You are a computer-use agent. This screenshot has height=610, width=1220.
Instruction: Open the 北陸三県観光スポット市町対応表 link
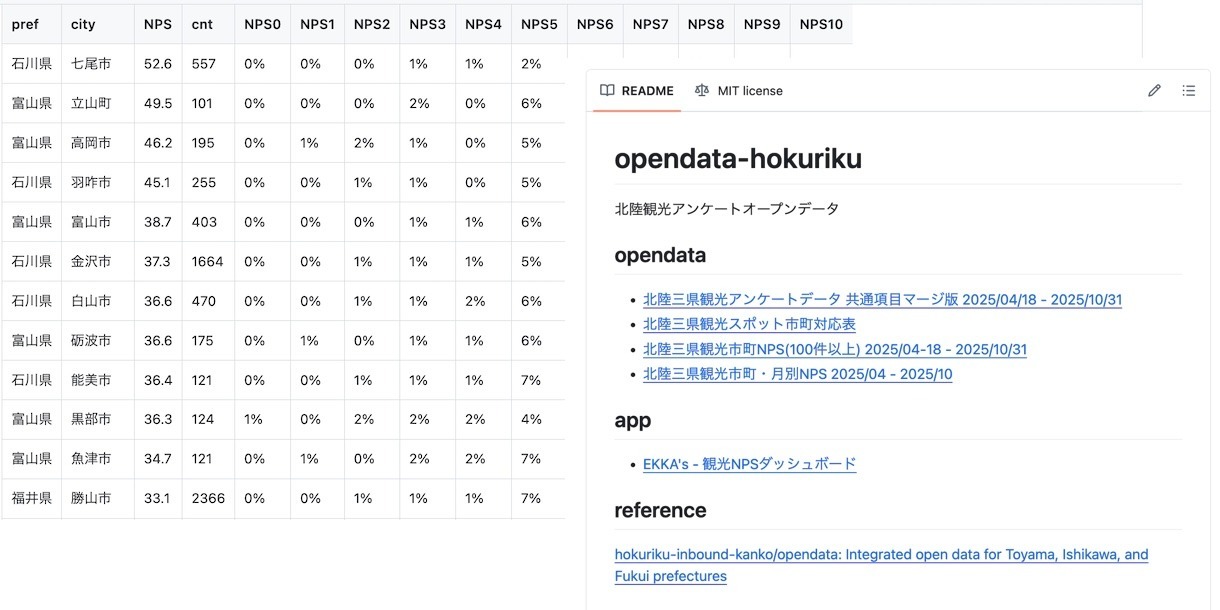pyautogui.click(x=749, y=325)
